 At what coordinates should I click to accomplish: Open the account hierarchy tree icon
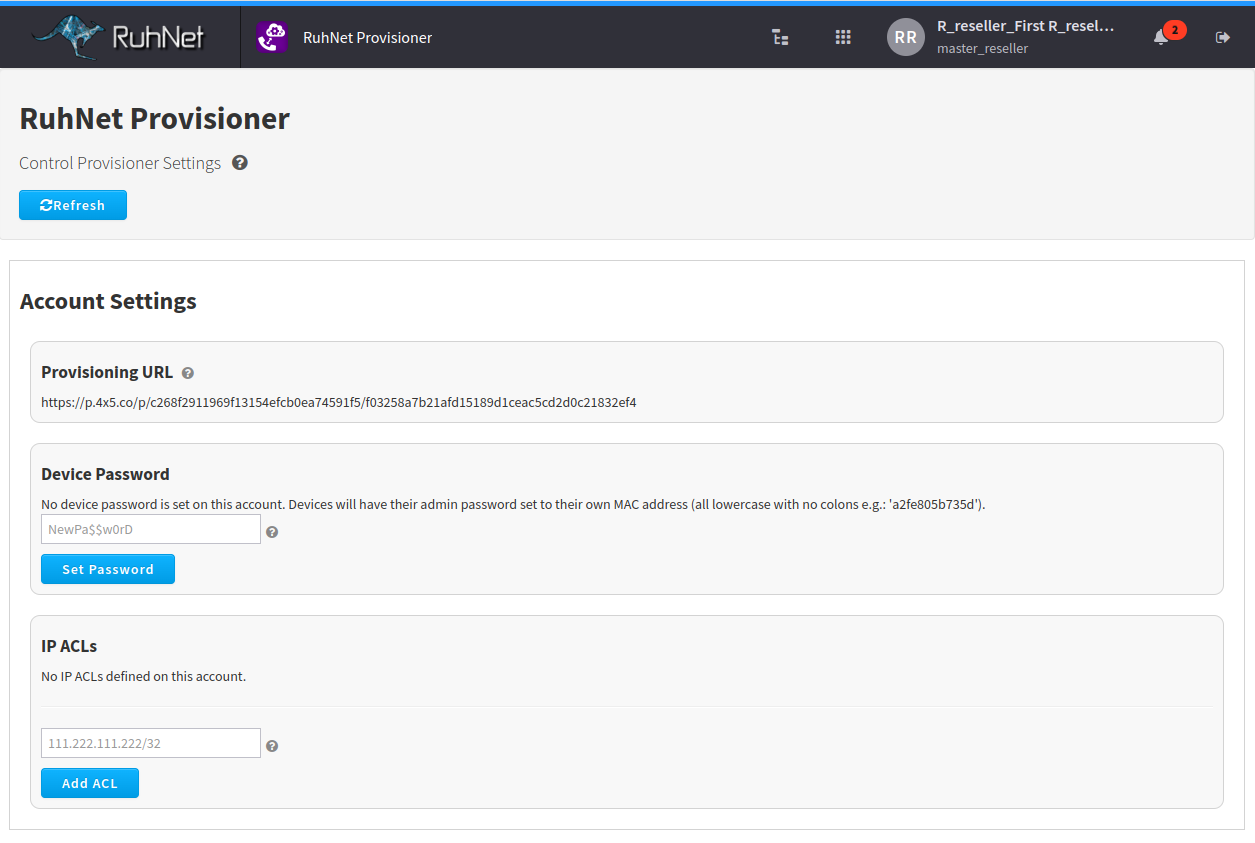(x=780, y=37)
